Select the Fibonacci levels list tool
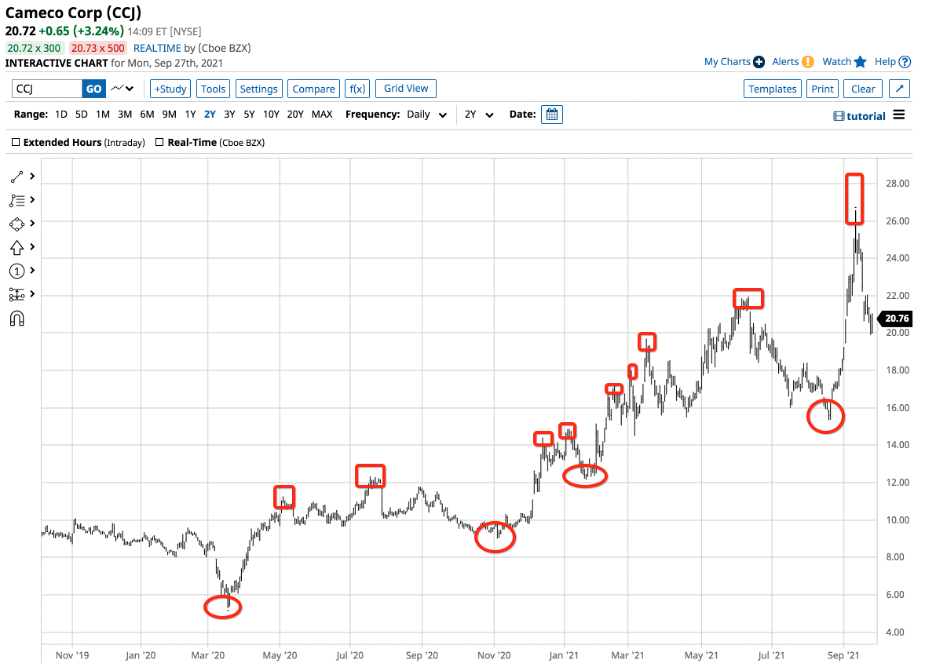936x668 pixels. tap(17, 201)
